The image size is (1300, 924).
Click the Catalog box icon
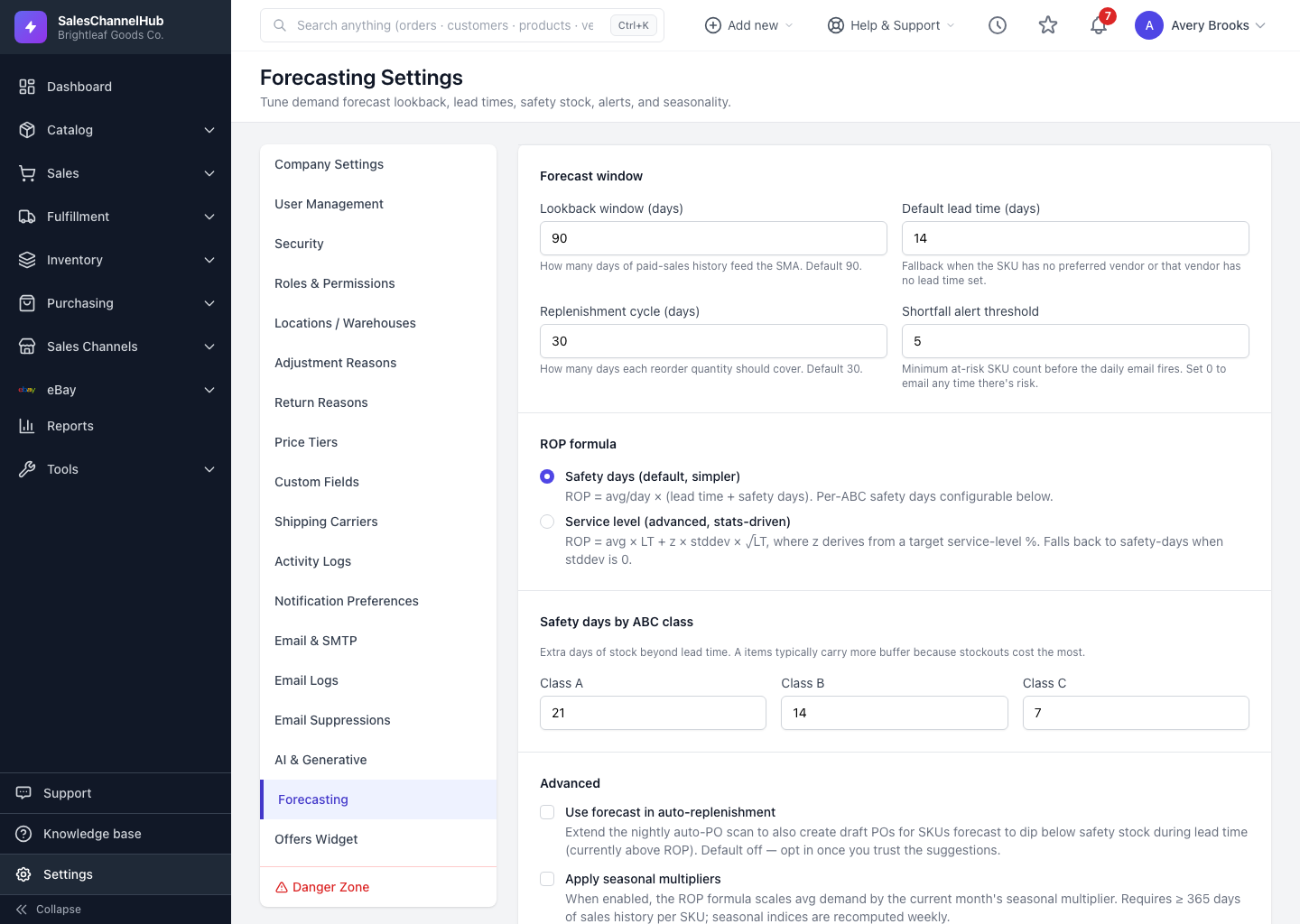pyautogui.click(x=27, y=130)
